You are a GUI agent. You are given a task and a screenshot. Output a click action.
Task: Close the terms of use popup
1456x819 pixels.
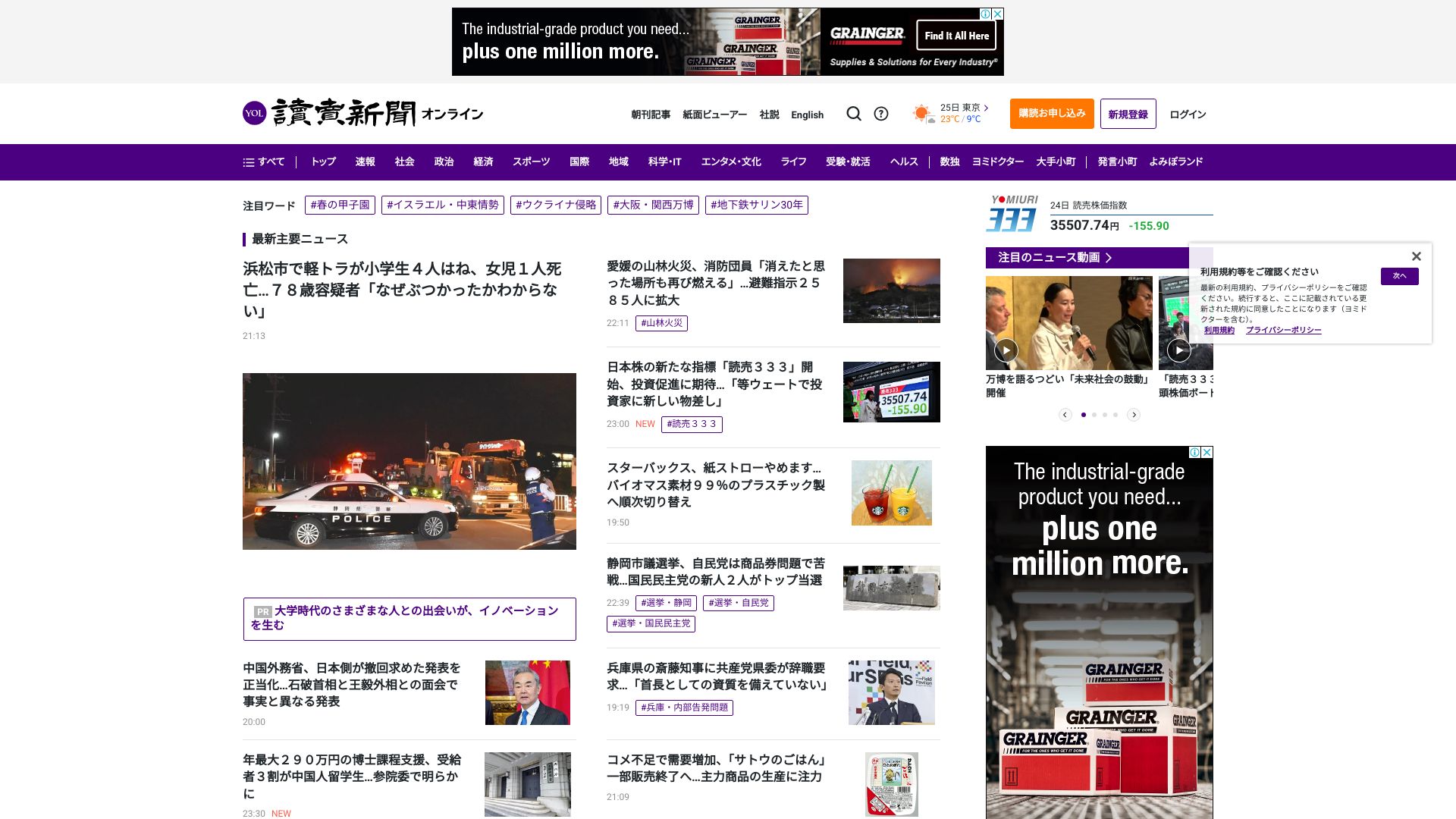point(1416,256)
